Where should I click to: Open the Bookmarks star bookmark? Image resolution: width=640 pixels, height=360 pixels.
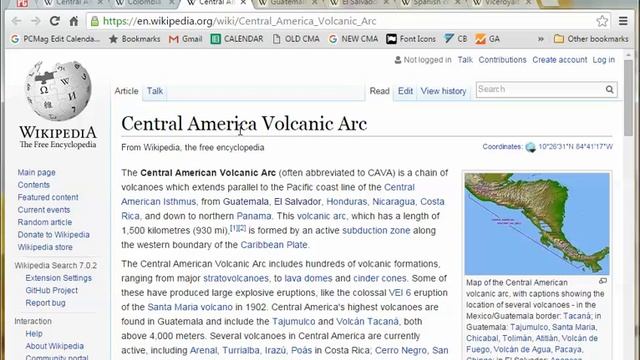click(x=135, y=39)
